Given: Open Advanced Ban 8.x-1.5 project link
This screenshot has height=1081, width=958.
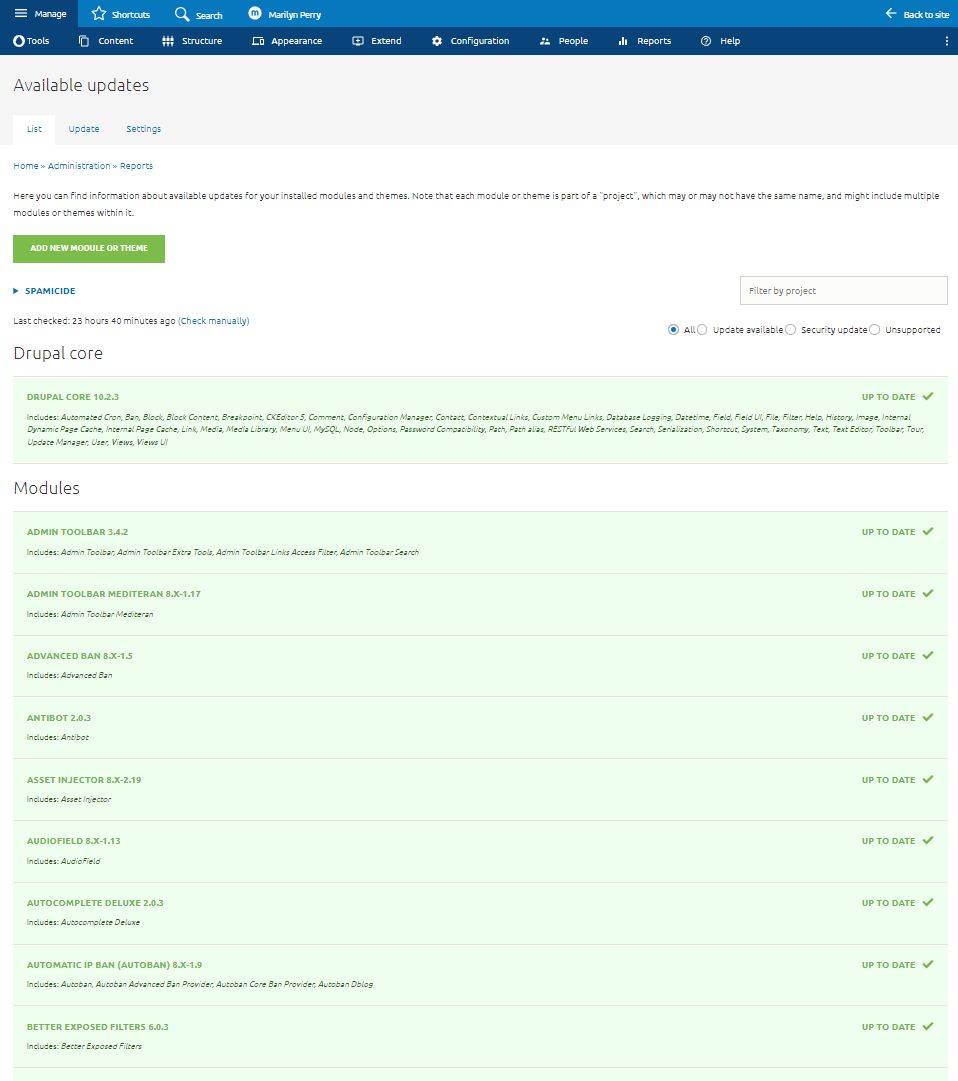Looking at the screenshot, I should (x=79, y=656).
